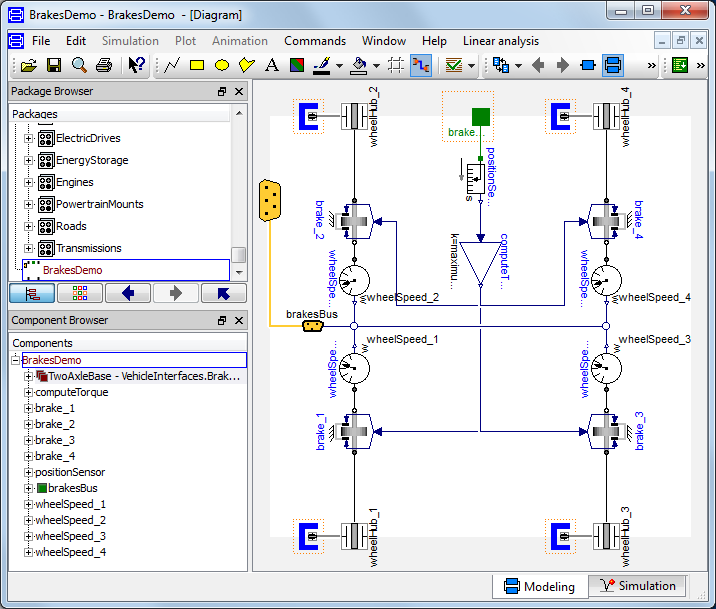This screenshot has width=716, height=609.
Task: Expand the Engines package
Action: 28,182
